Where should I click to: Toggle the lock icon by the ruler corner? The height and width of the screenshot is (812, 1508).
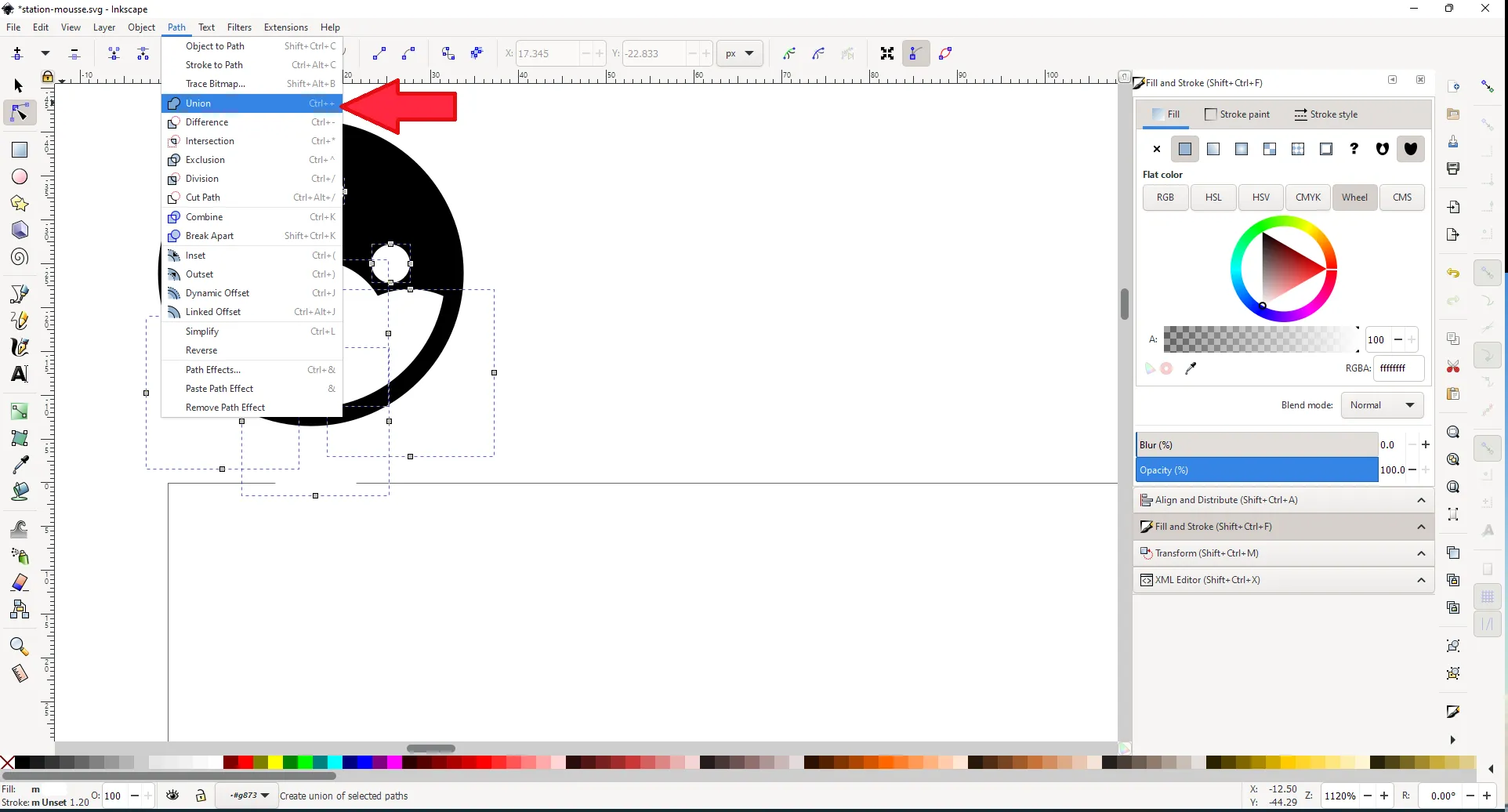pyautogui.click(x=48, y=77)
